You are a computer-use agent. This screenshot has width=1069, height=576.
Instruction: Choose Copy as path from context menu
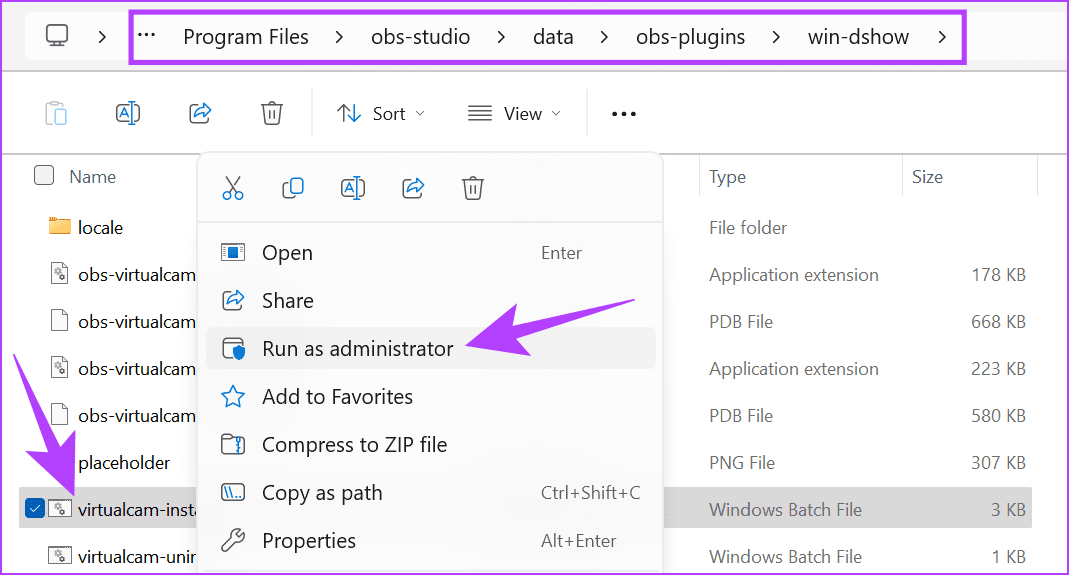click(322, 493)
